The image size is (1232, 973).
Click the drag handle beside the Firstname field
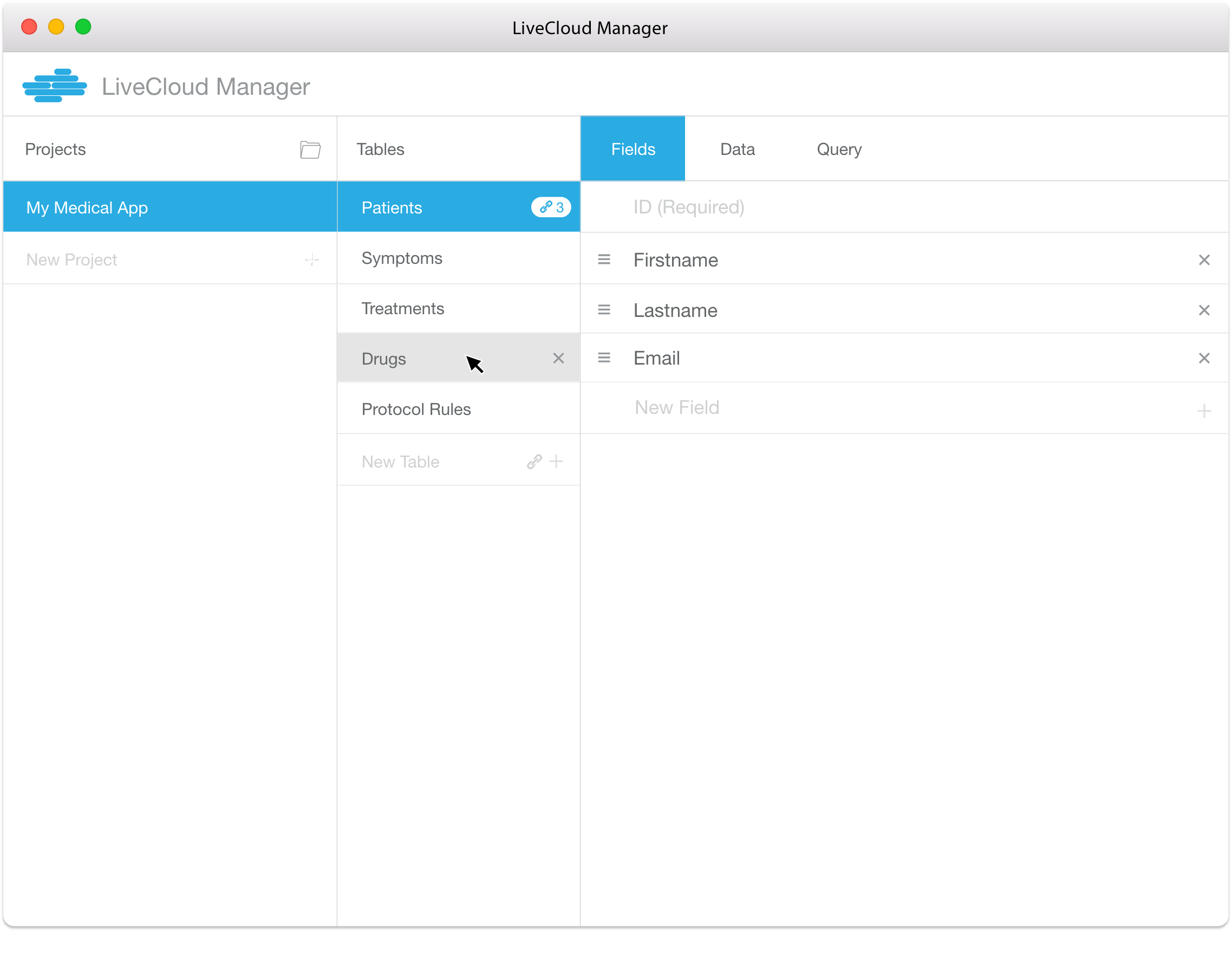603,259
